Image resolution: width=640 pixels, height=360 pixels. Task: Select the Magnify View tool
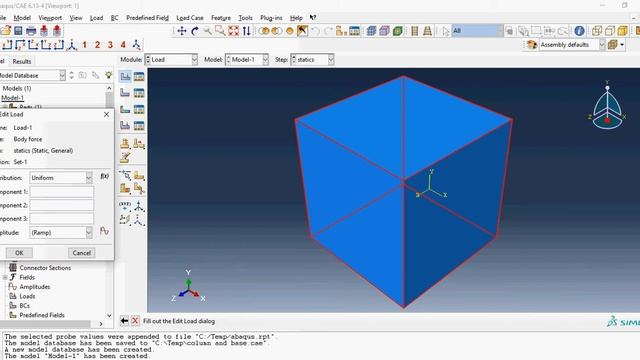coord(207,31)
